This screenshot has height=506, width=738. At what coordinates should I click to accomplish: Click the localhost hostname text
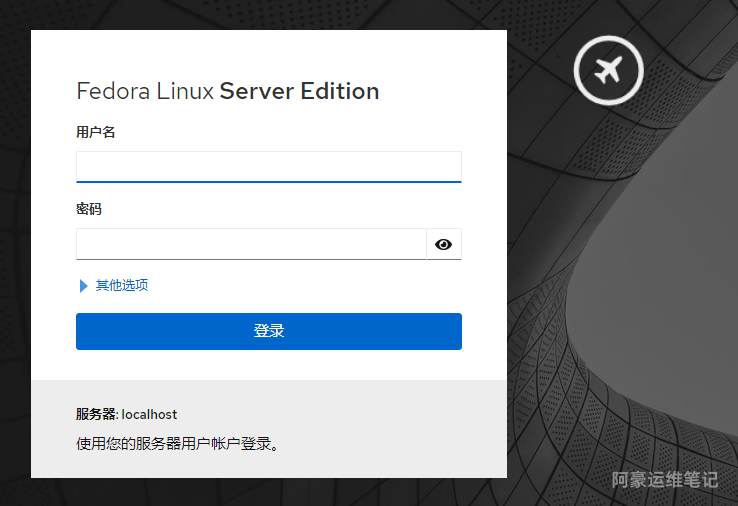pyautogui.click(x=149, y=414)
